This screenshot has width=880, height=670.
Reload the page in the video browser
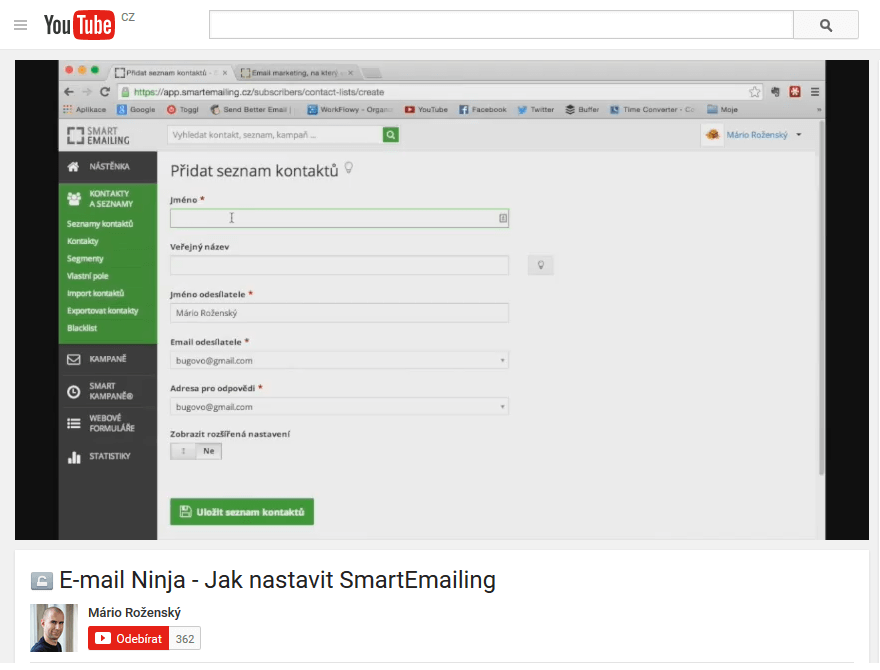tap(104, 91)
